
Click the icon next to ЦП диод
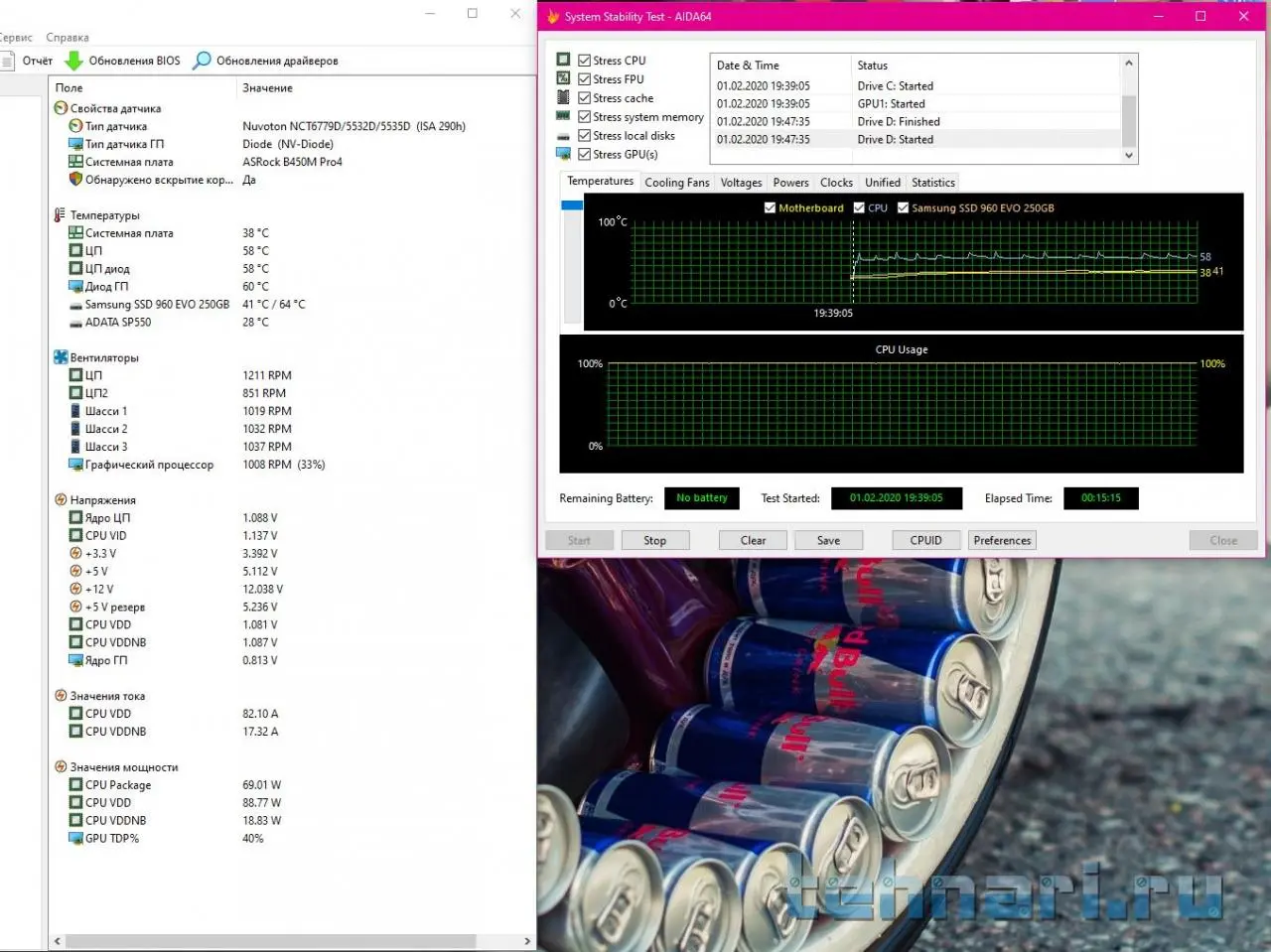[75, 269]
